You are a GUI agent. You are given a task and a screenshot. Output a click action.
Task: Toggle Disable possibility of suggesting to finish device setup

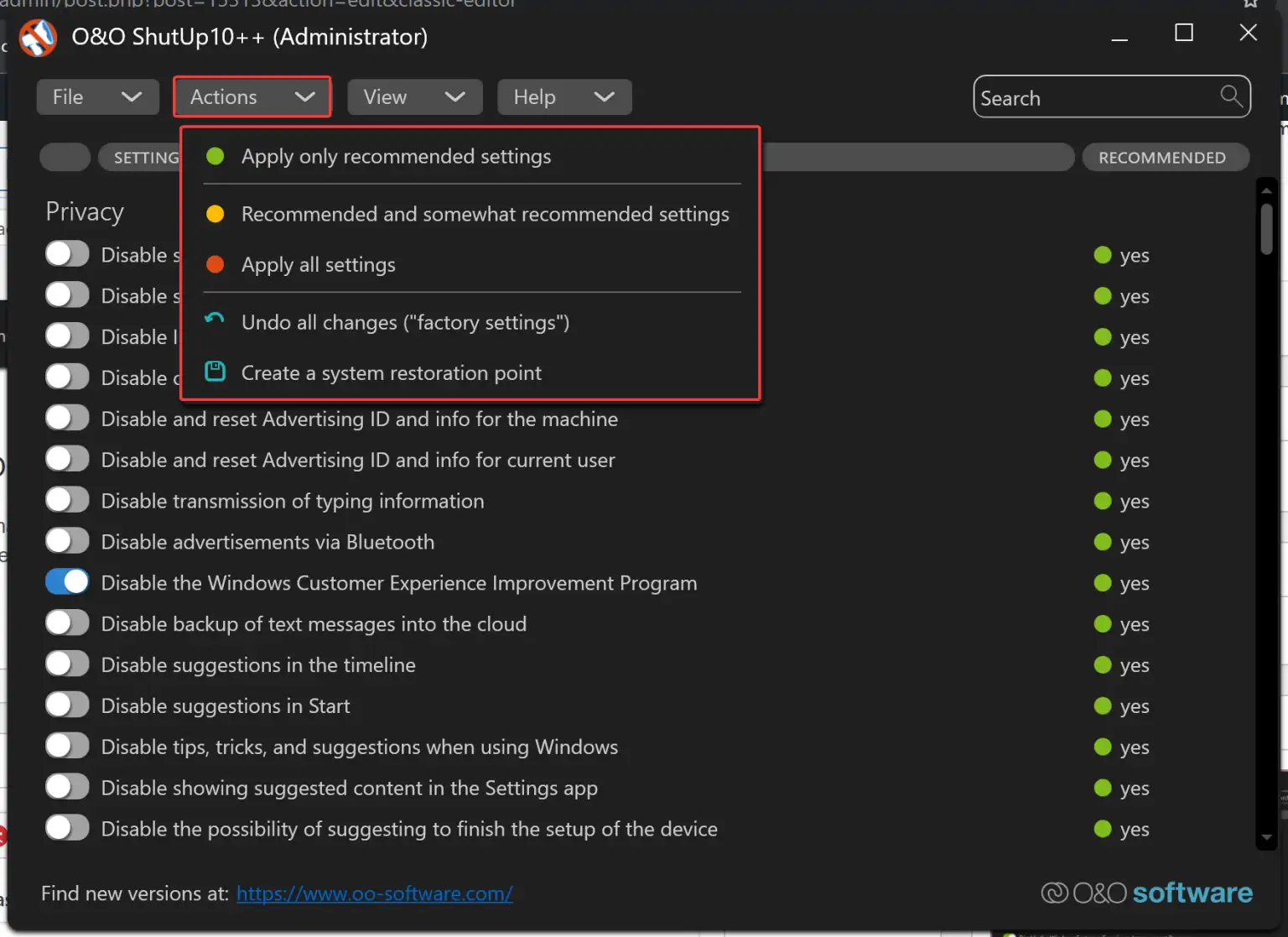pyautogui.click(x=67, y=828)
